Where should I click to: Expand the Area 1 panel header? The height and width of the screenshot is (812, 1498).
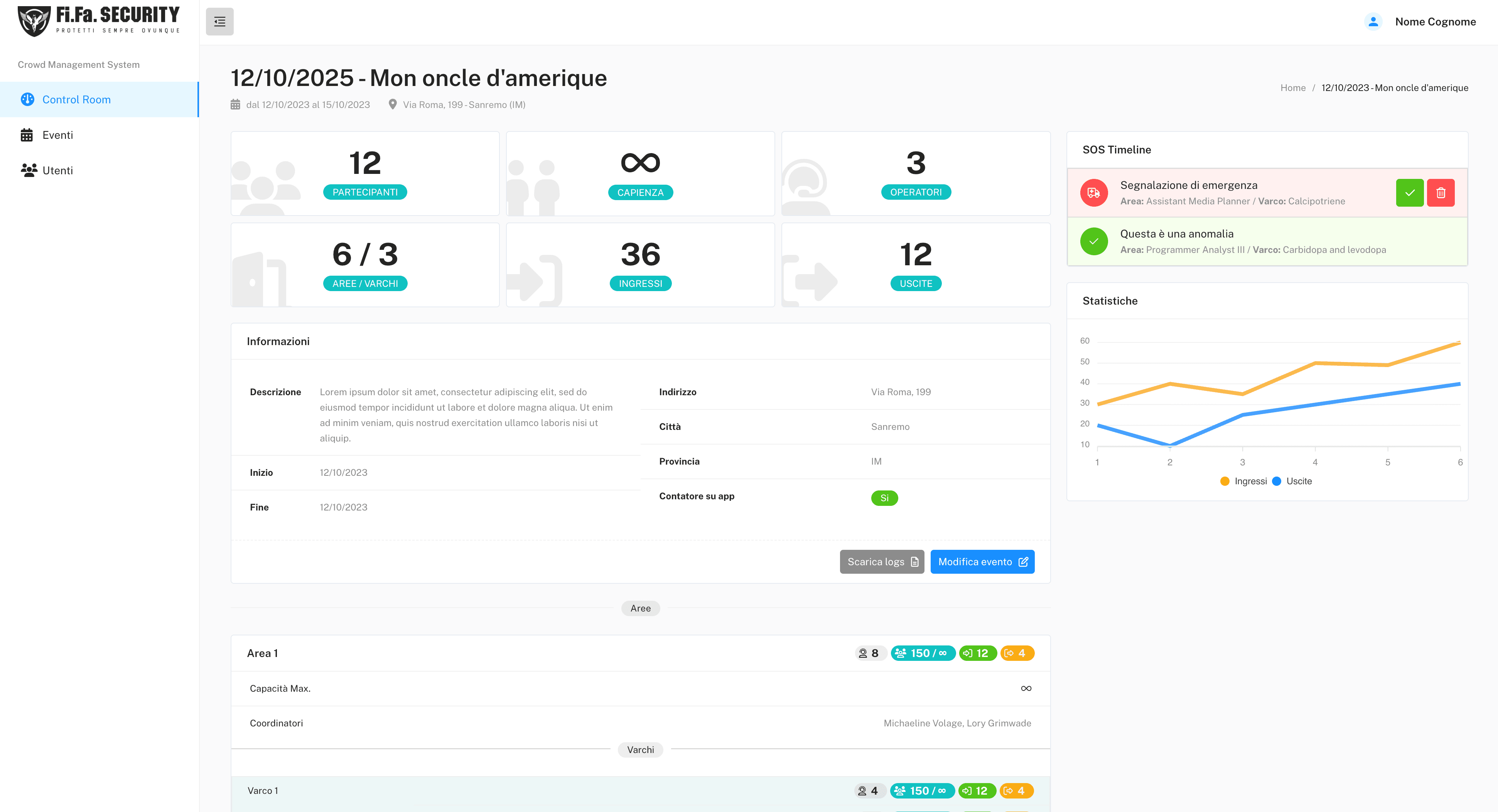(263, 653)
